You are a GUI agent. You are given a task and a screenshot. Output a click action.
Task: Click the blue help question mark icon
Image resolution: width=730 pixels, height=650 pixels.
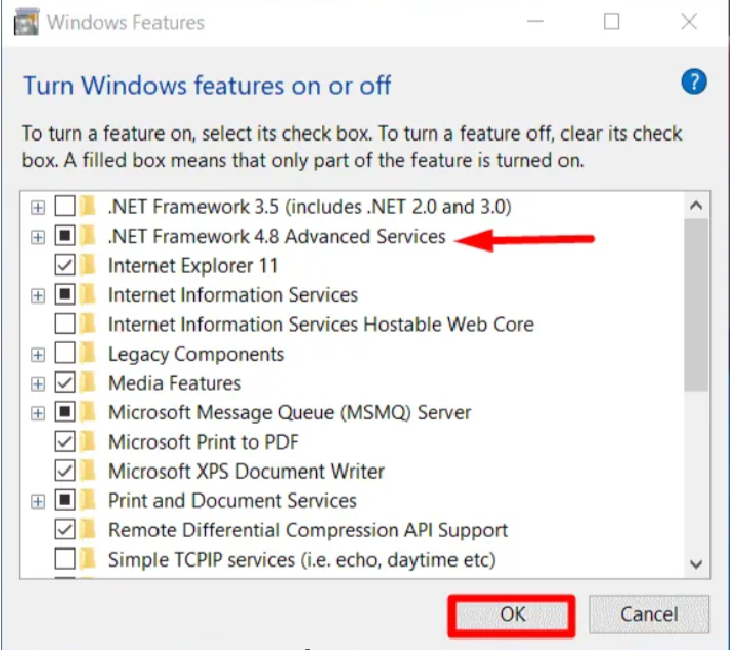(694, 82)
